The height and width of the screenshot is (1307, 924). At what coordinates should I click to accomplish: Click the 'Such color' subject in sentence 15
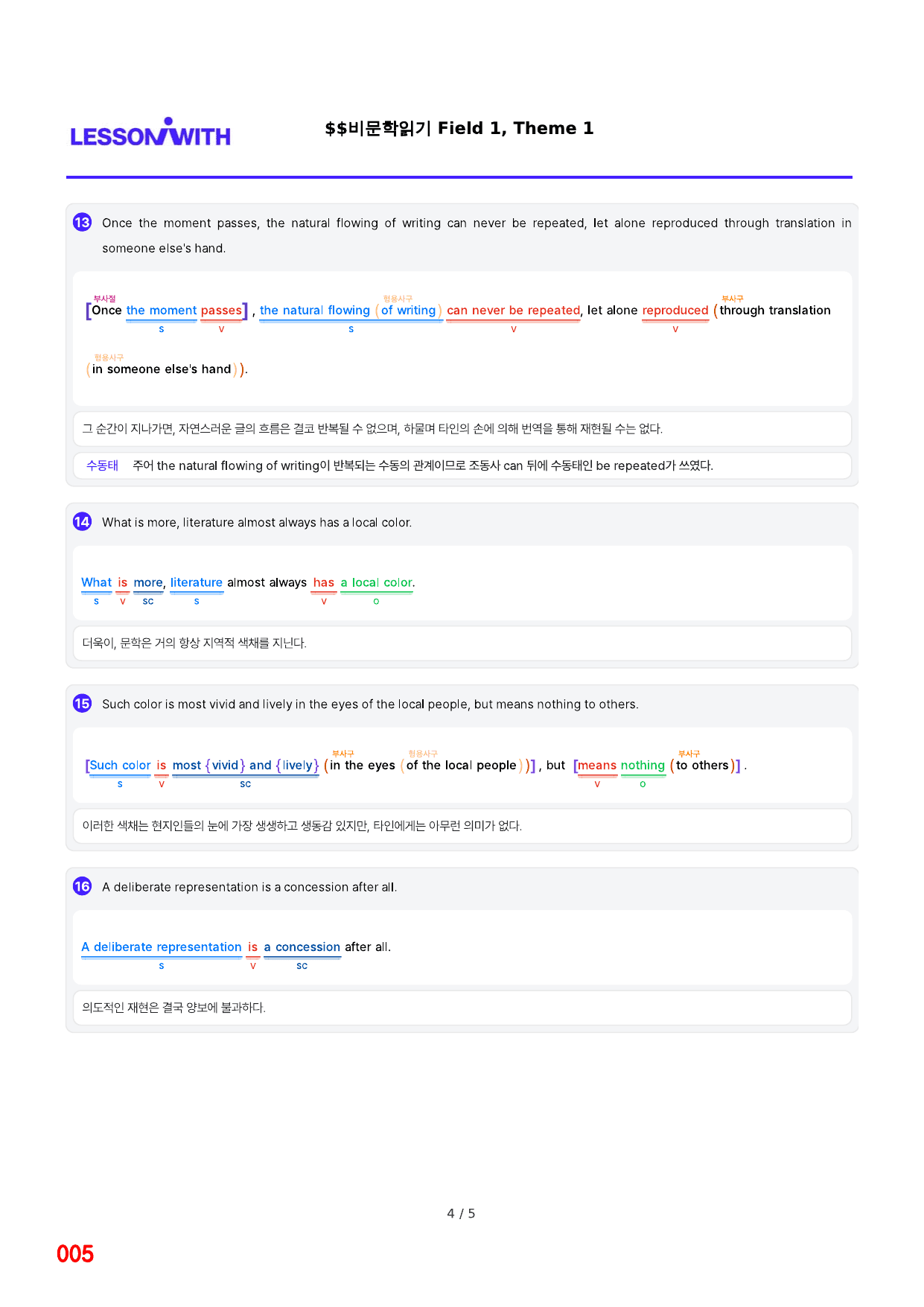(120, 766)
